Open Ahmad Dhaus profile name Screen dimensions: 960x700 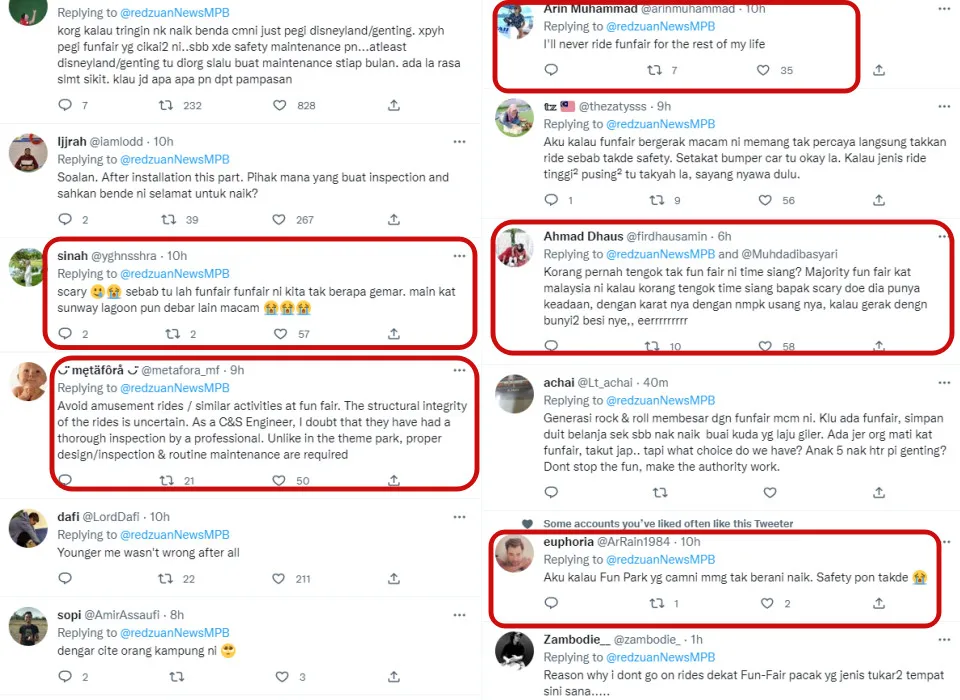pos(582,236)
